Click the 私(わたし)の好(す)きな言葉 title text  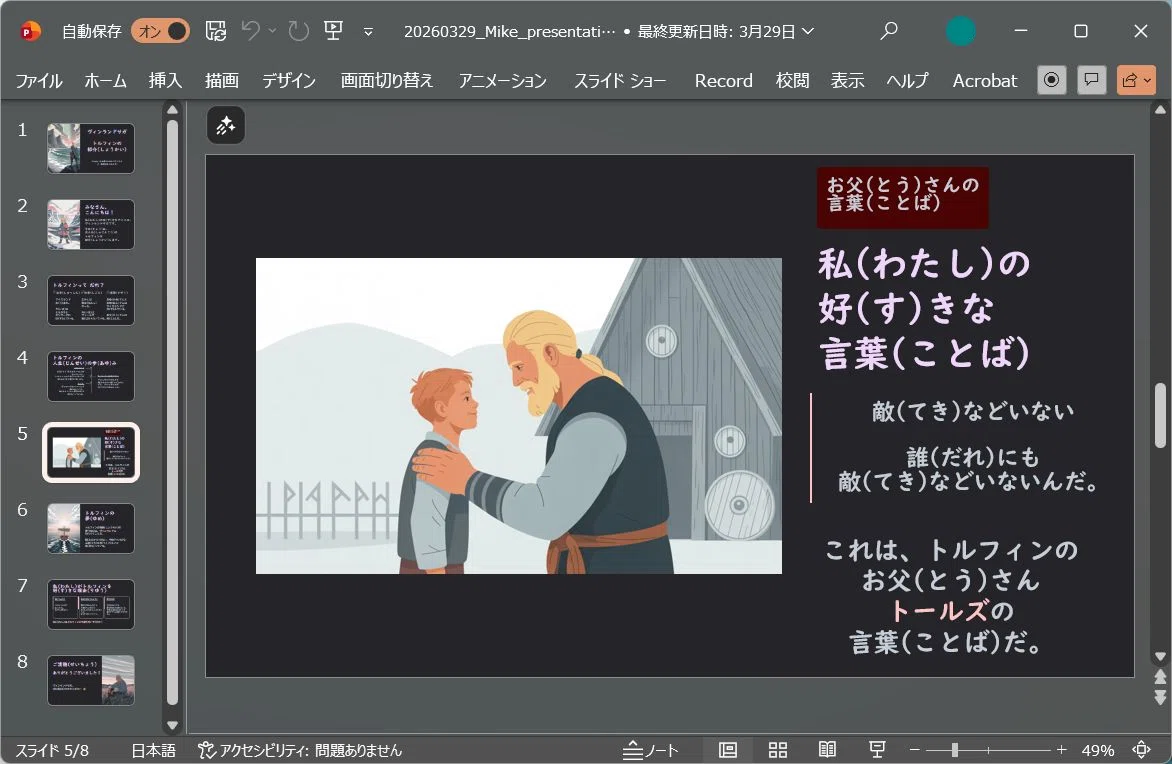coord(925,309)
